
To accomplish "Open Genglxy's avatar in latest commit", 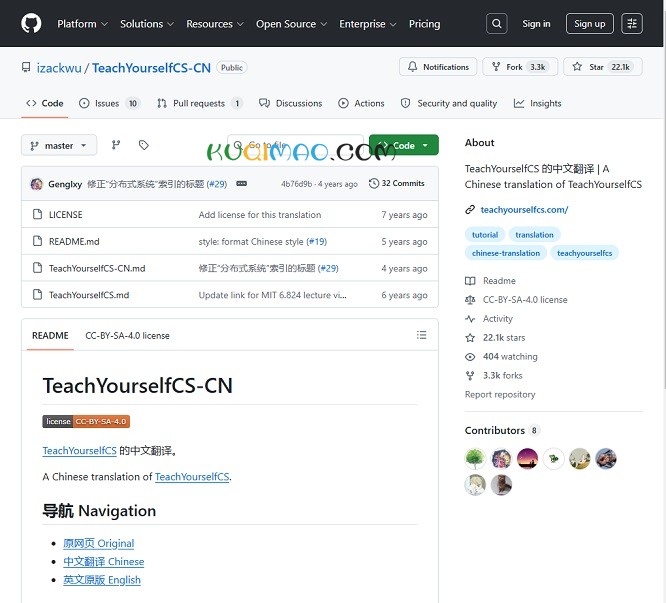I will [37, 184].
